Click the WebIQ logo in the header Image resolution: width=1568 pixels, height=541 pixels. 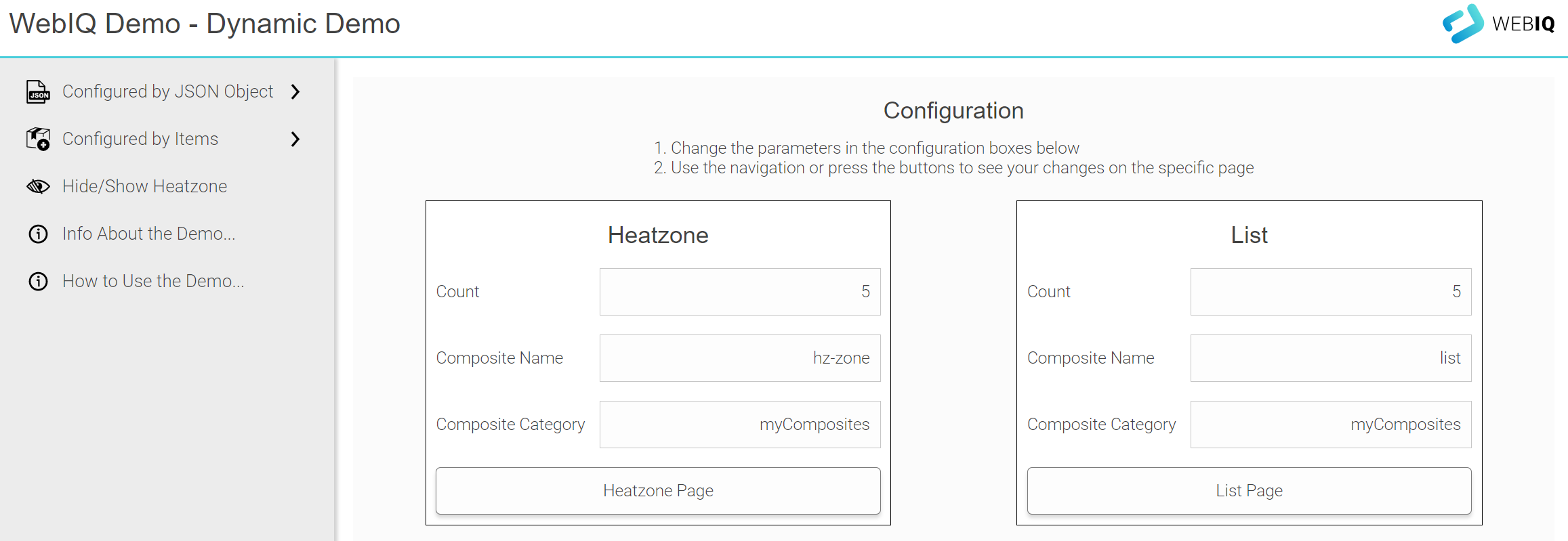click(x=1498, y=24)
